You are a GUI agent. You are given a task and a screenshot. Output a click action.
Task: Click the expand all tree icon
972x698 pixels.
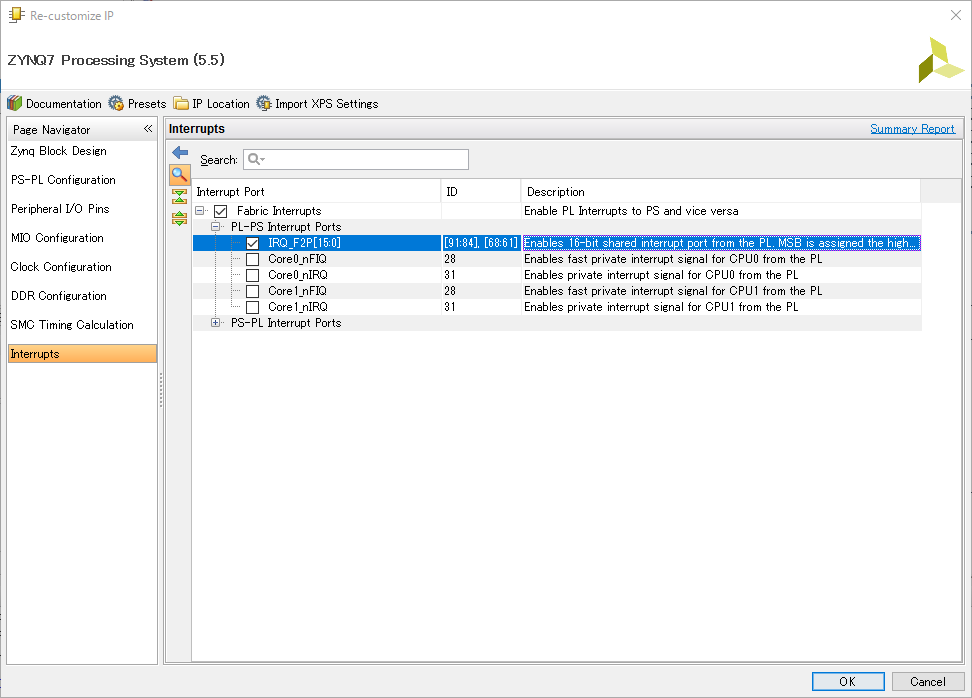point(180,218)
